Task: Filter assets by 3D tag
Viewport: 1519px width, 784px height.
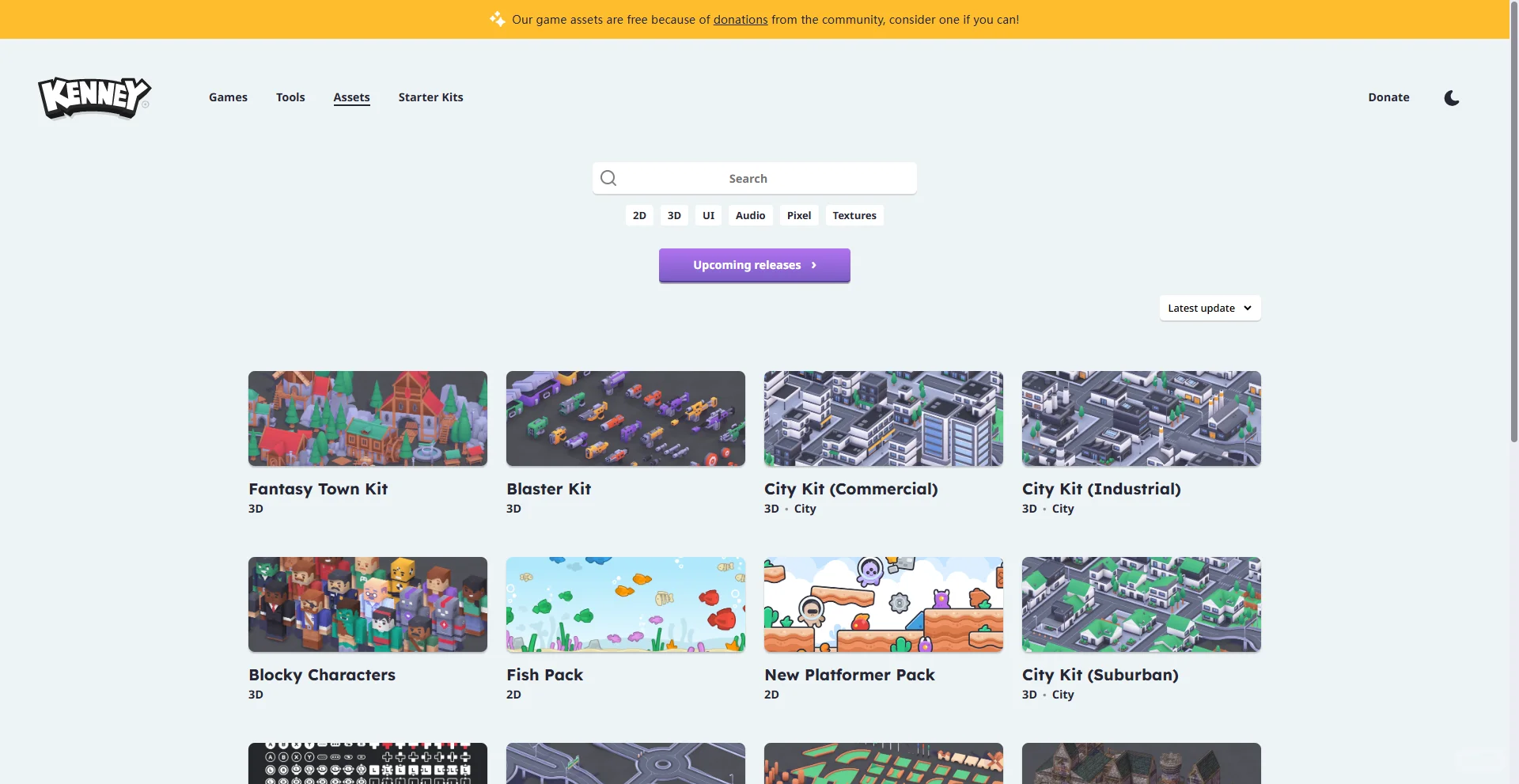Action: pyautogui.click(x=674, y=215)
